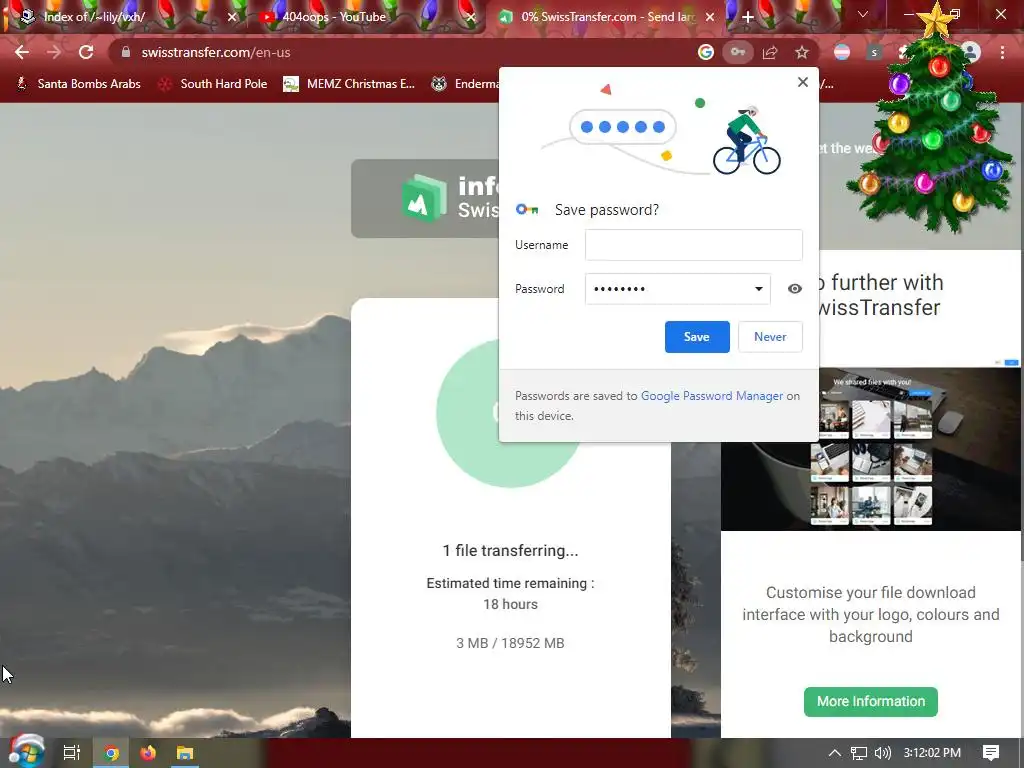Viewport: 1024px width, 768px height.
Task: Open network status tray icon
Action: click(x=859, y=753)
